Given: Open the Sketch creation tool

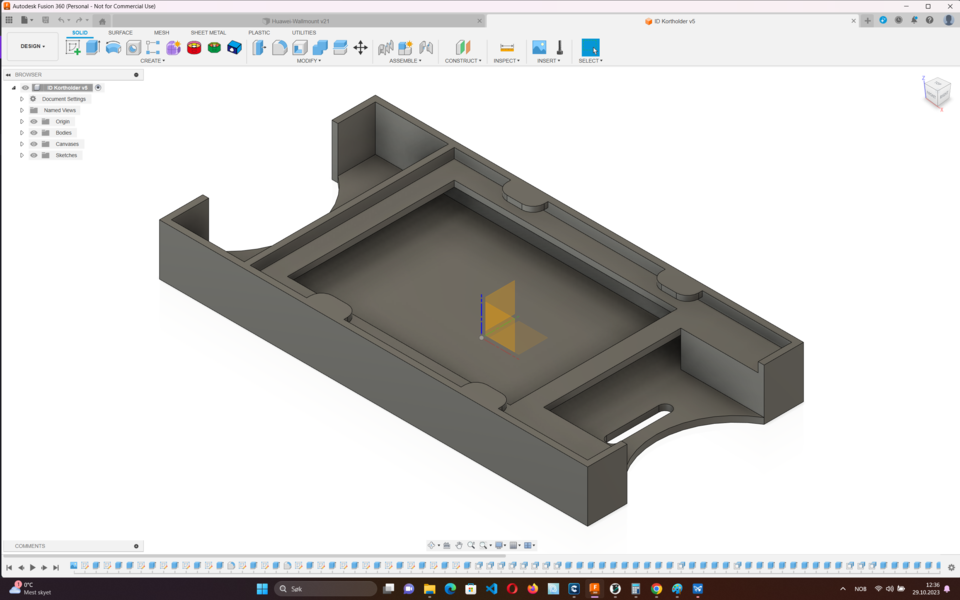Looking at the screenshot, I should [x=72, y=46].
